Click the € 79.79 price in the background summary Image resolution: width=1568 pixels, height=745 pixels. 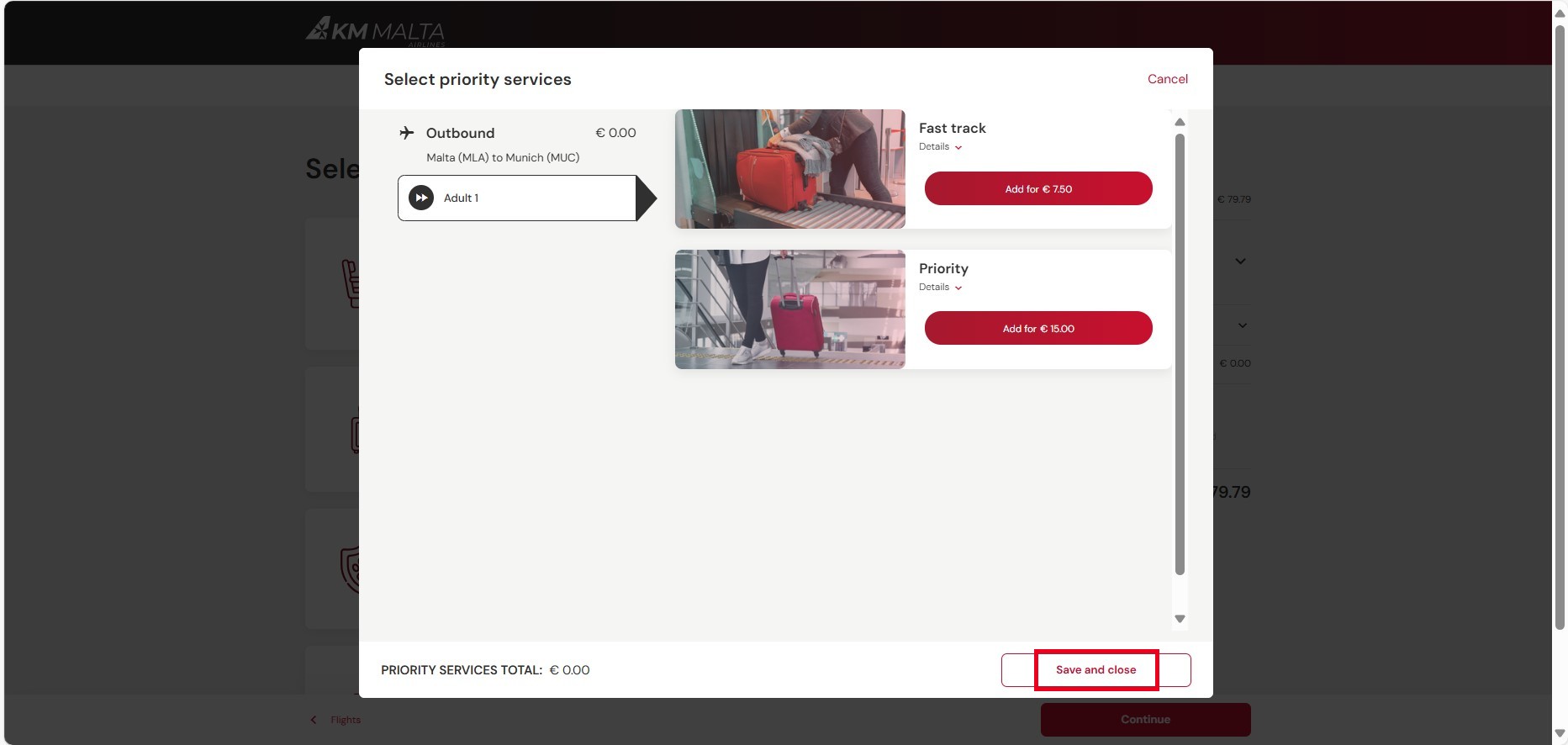click(x=1233, y=199)
